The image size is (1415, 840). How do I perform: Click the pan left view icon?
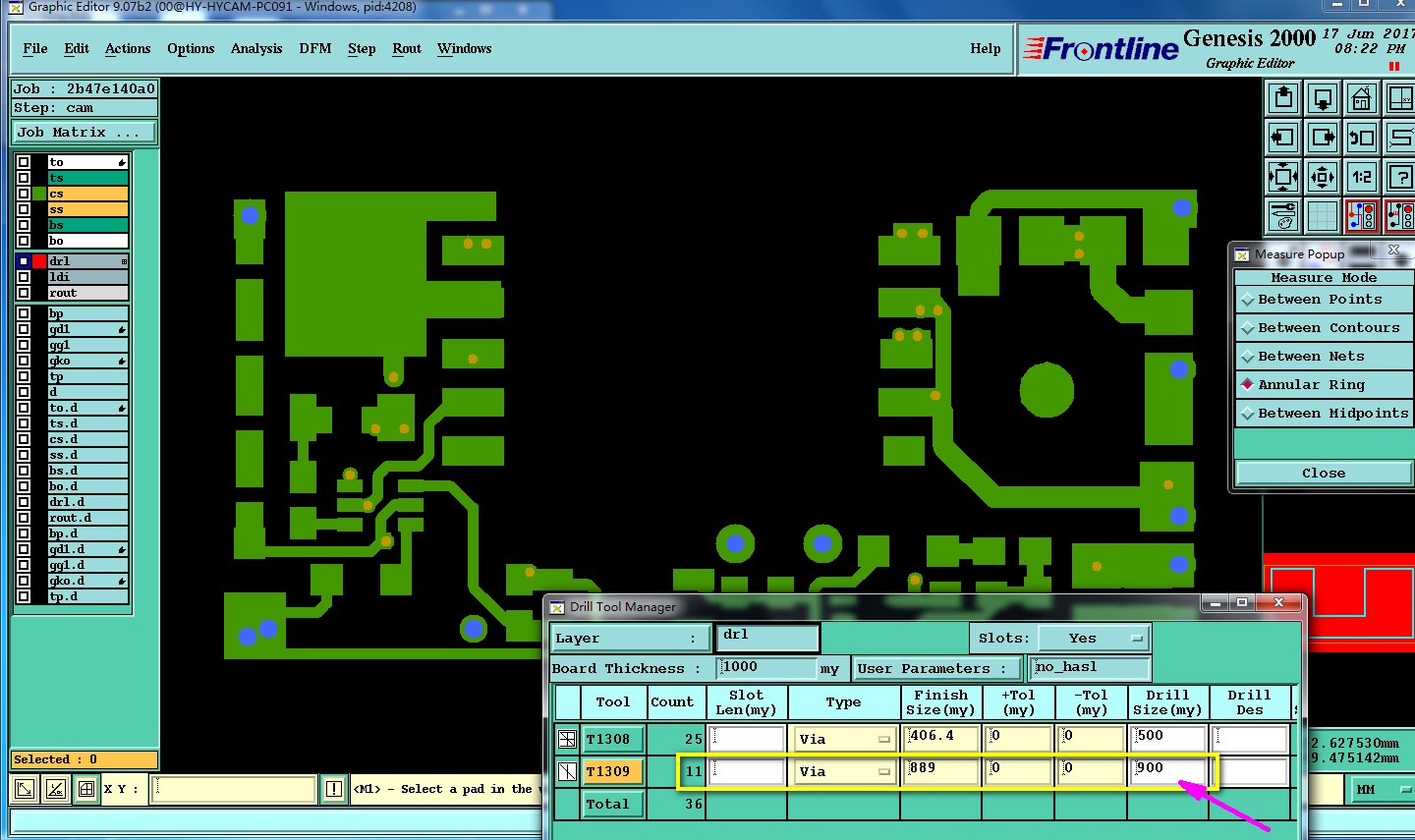[x=1283, y=138]
